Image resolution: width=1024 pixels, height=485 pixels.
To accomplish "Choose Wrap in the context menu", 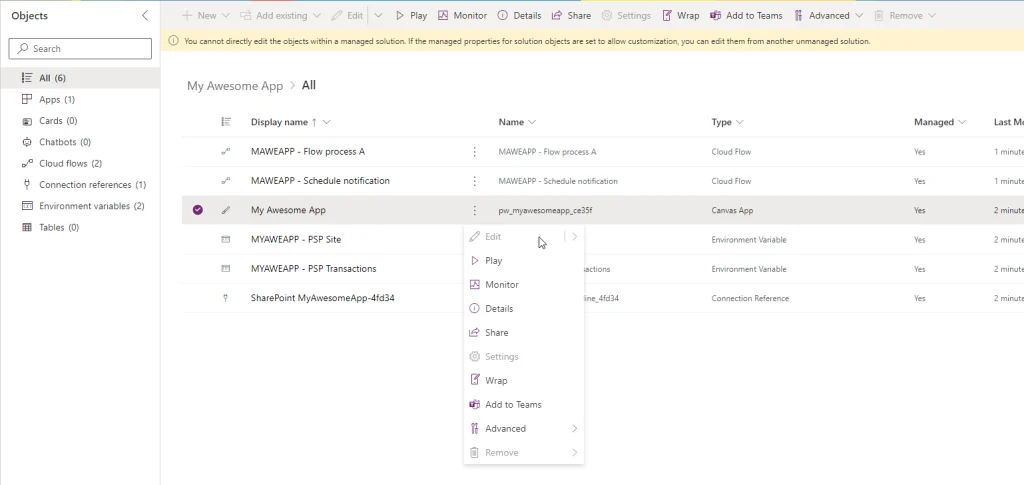I will point(524,381).
